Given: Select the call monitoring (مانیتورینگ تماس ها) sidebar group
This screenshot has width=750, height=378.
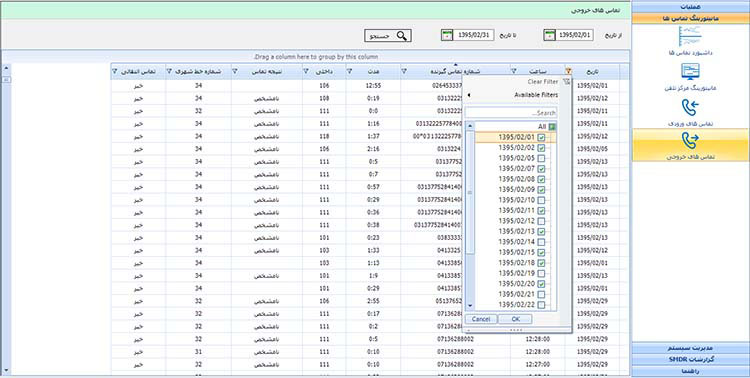Looking at the screenshot, I should [691, 18].
